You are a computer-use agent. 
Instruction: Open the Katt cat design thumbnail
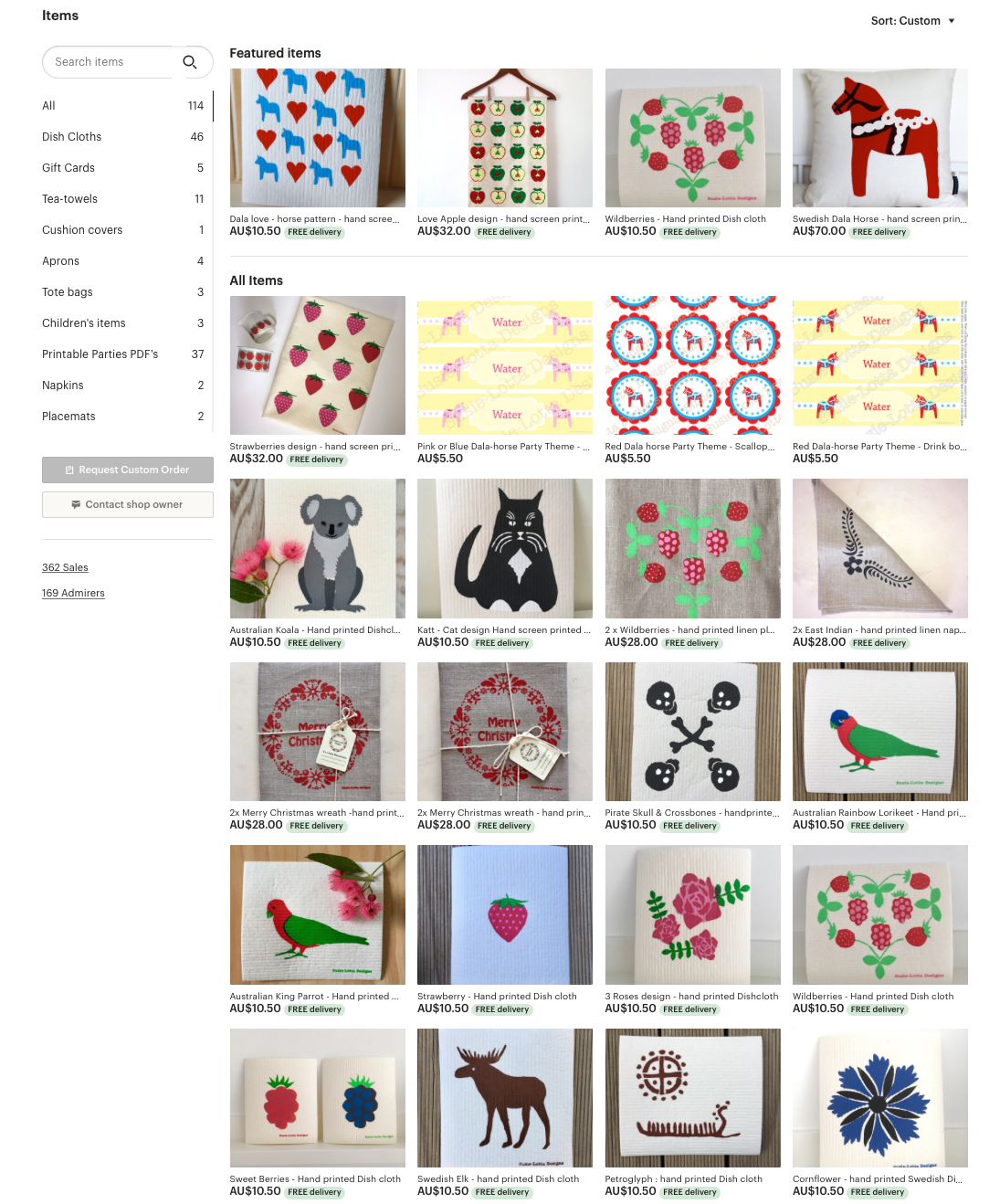click(x=505, y=549)
